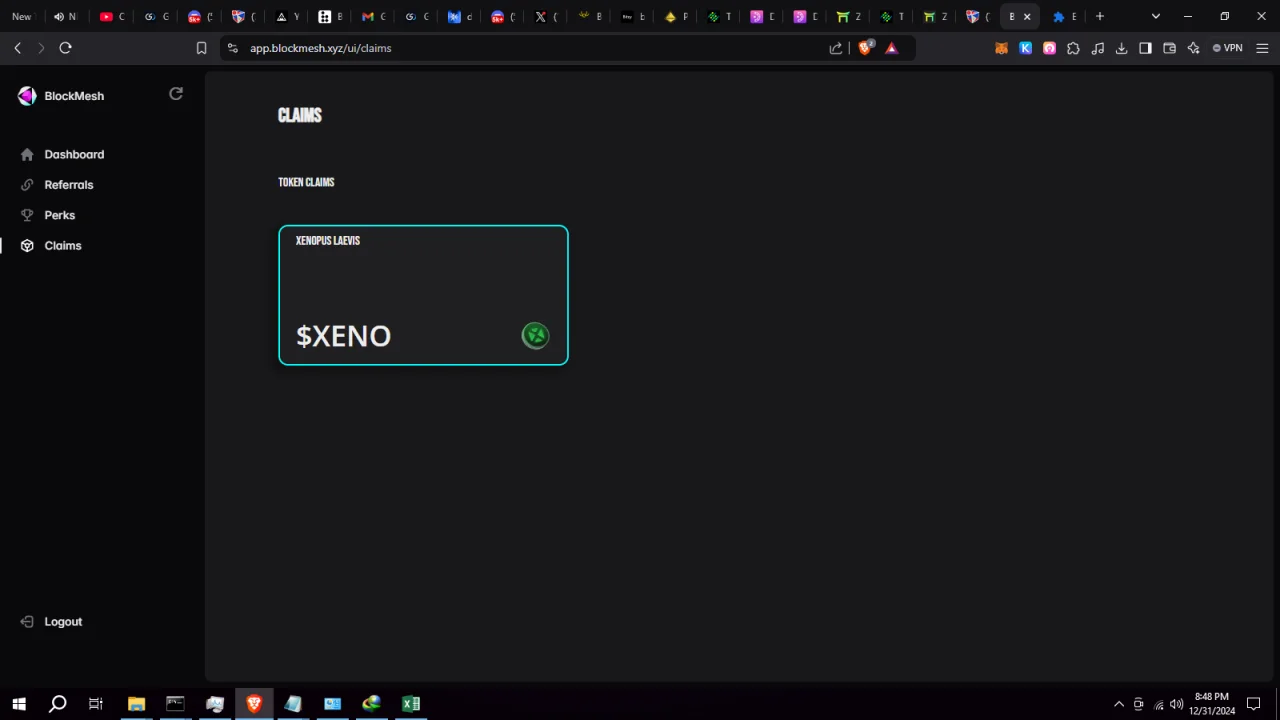Open Windows taskbar search
Image resolution: width=1280 pixels, height=720 pixels.
click(x=58, y=704)
